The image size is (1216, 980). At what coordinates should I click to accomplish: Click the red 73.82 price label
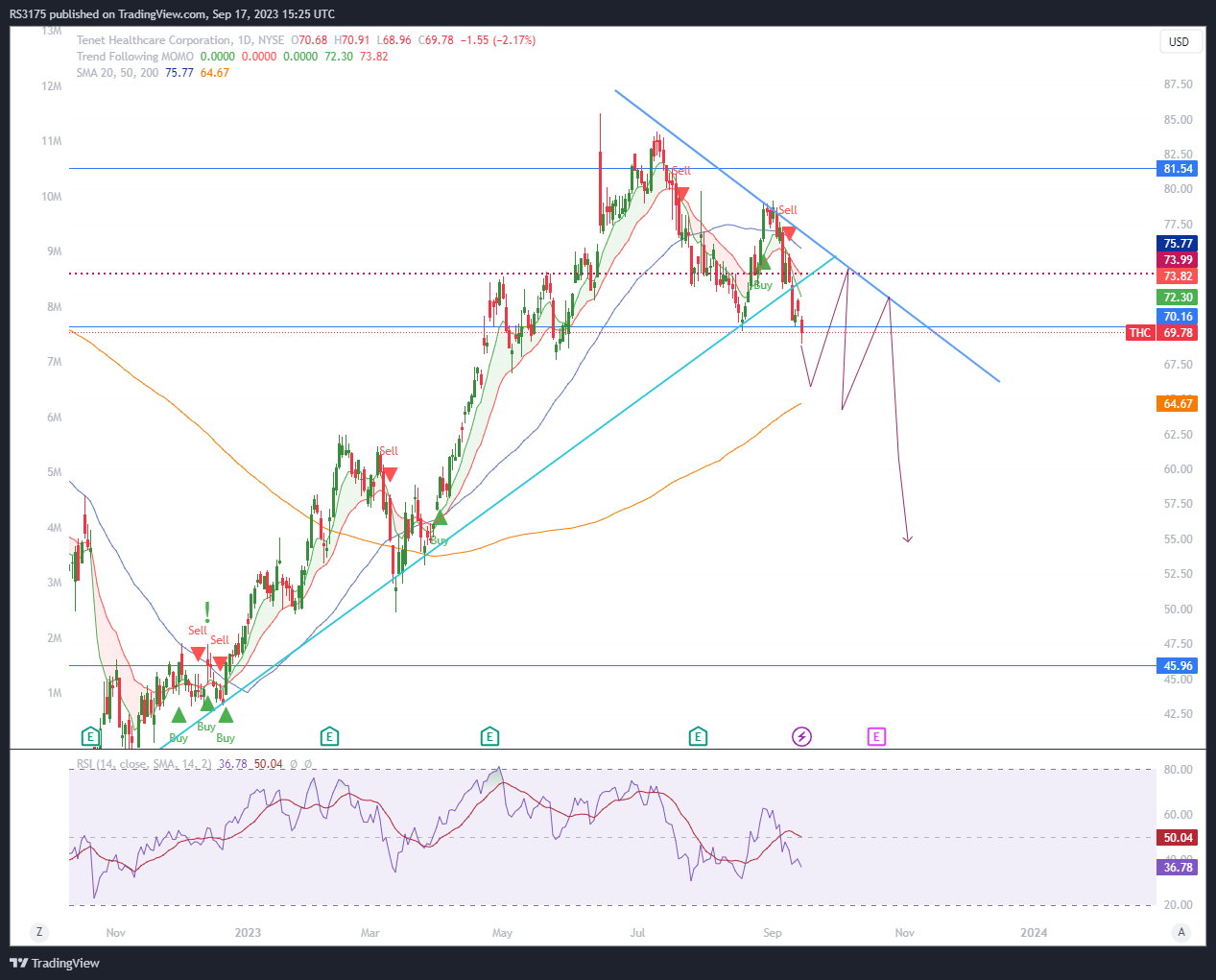(1178, 276)
